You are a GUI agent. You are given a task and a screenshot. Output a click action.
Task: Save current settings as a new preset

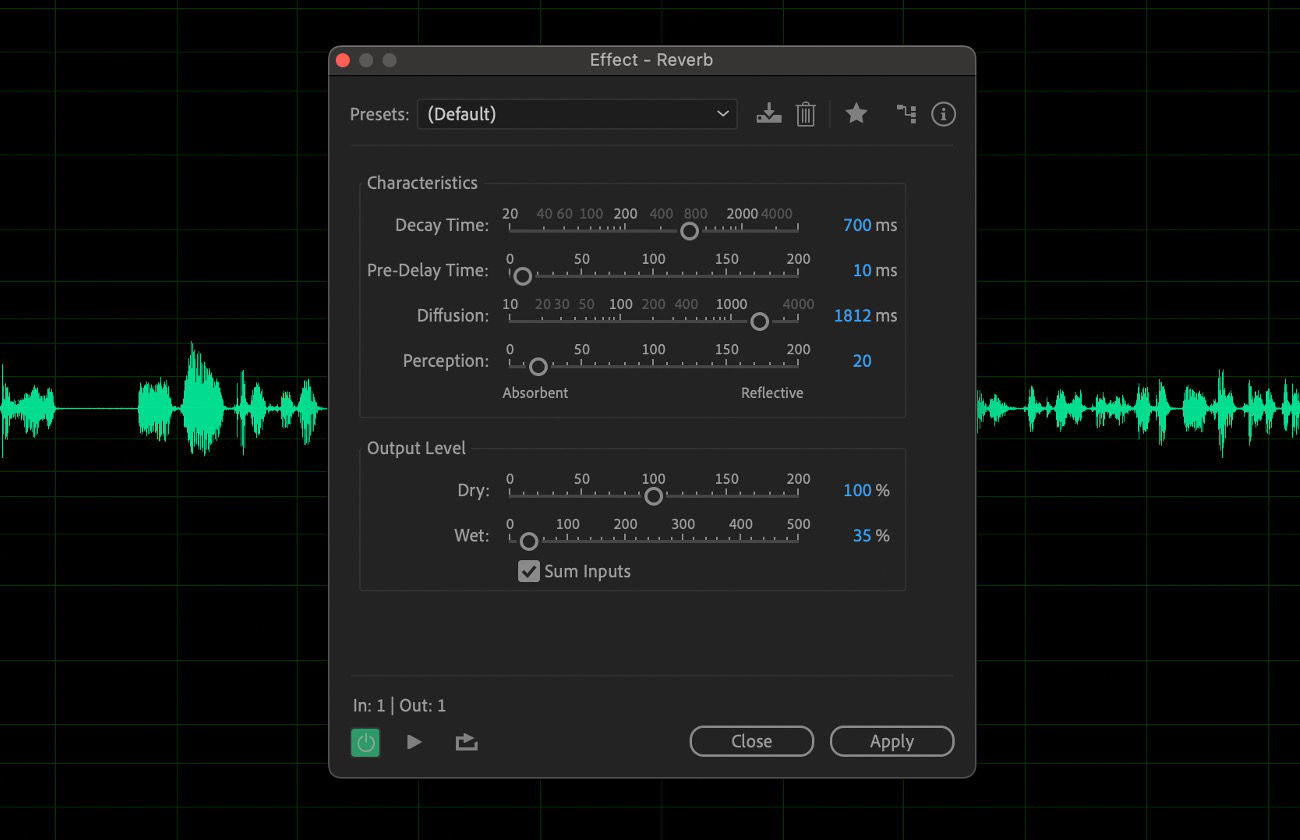point(768,114)
